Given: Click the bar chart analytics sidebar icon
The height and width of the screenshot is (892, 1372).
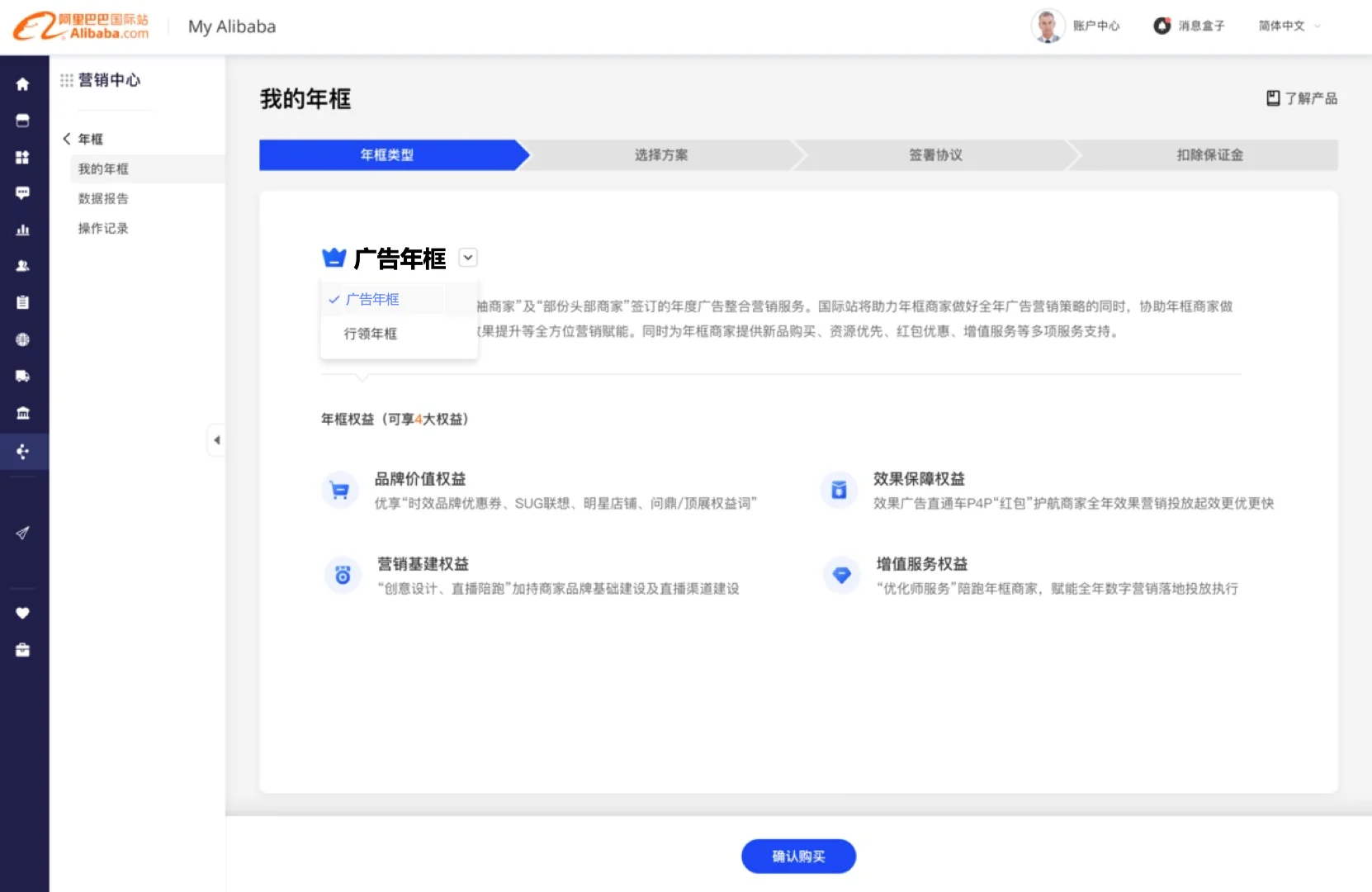Looking at the screenshot, I should pyautogui.click(x=22, y=230).
